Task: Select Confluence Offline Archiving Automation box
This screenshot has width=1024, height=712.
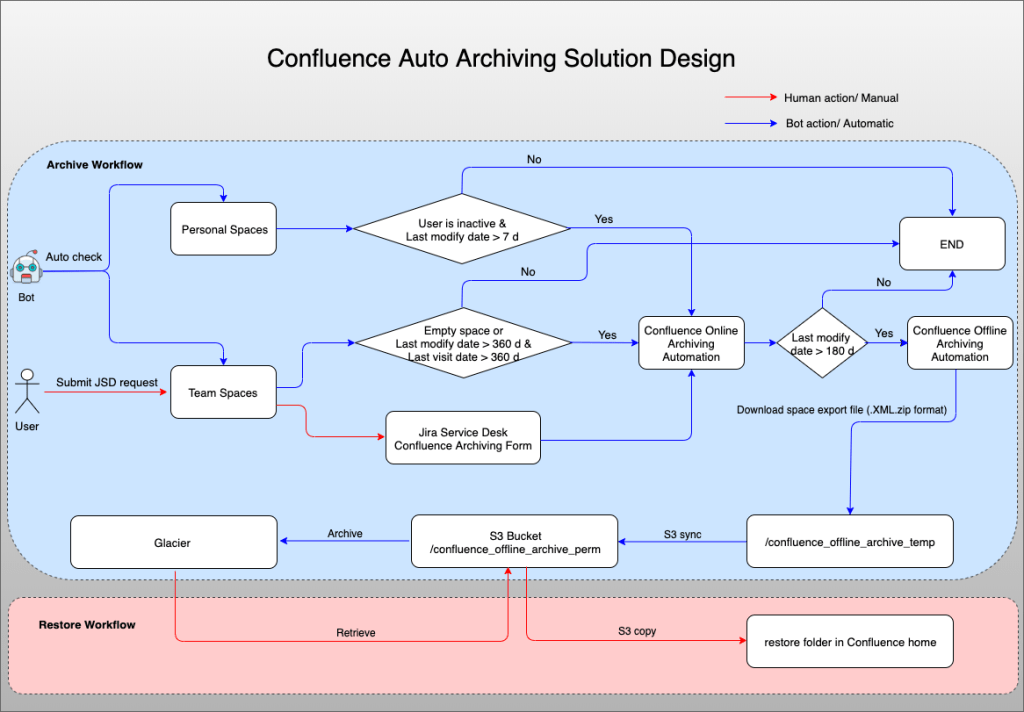Action: click(x=959, y=343)
